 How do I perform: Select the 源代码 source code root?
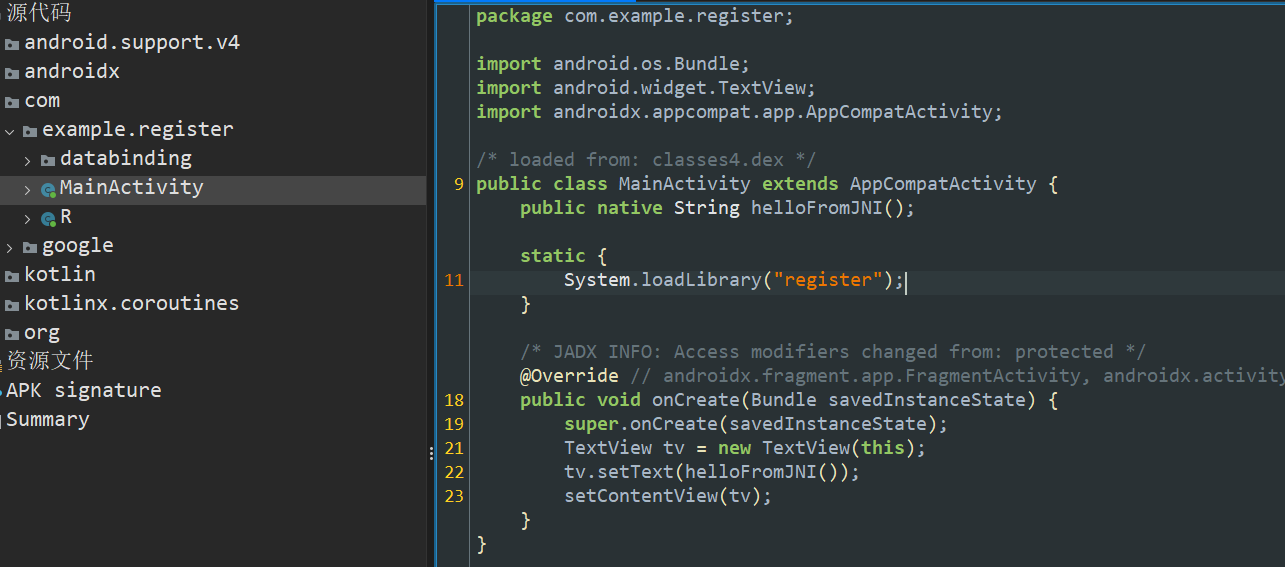coord(39,13)
